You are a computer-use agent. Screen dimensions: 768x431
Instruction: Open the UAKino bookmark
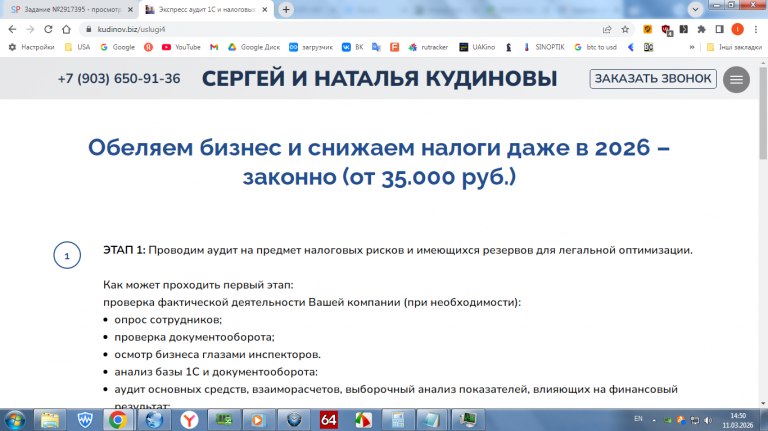tap(477, 47)
